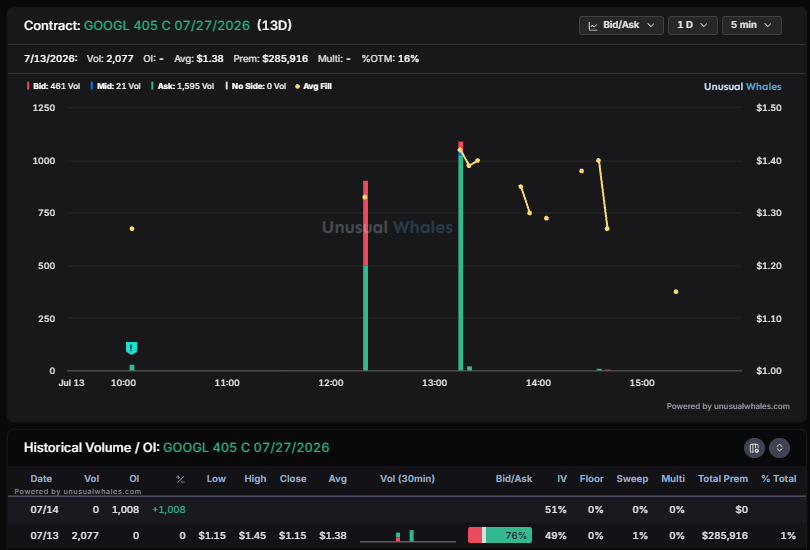
Task: Click the red-green volume bar after 12:00
Action: pyautogui.click(x=366, y=275)
